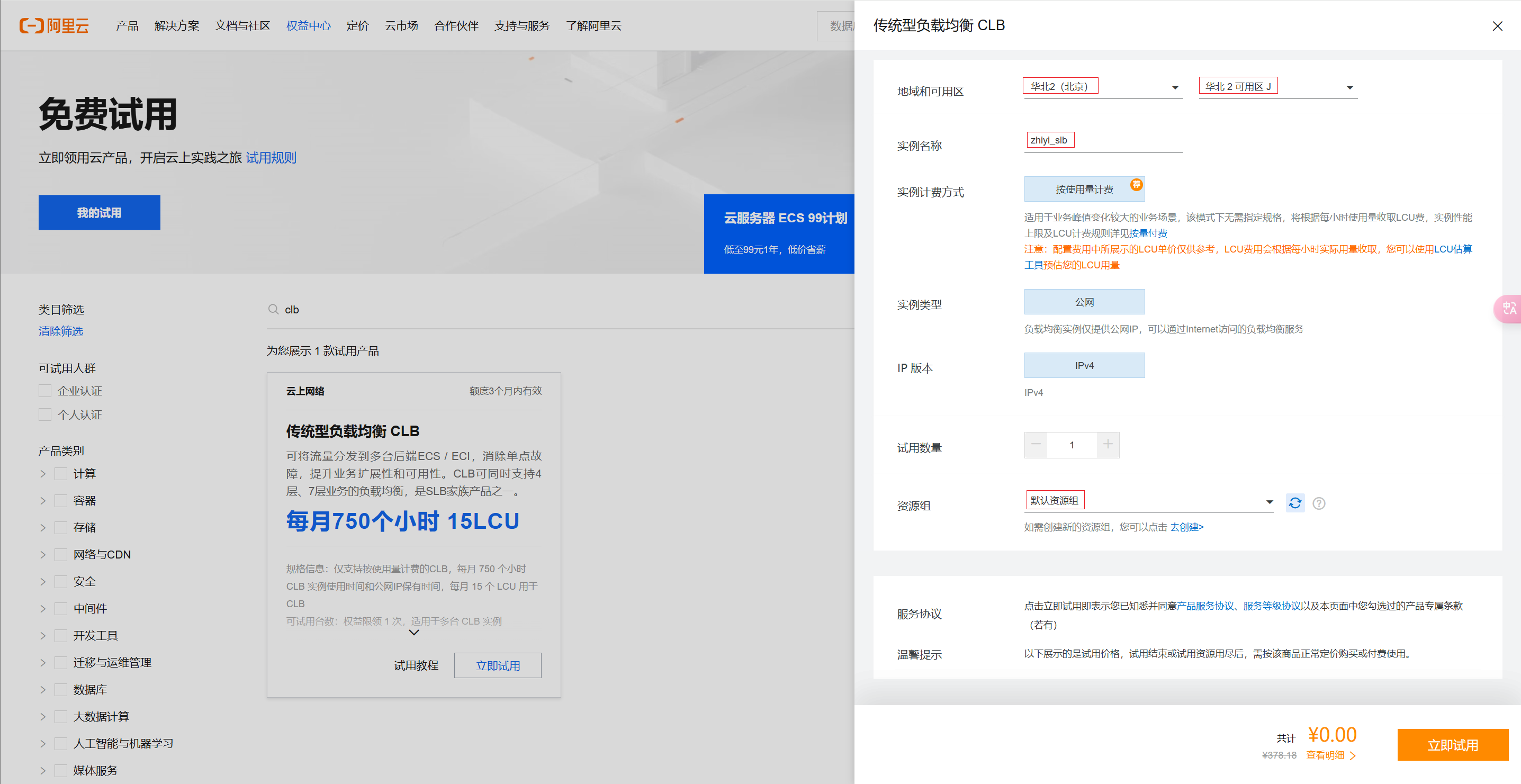This screenshot has width=1521, height=784.
Task: Open the 默认资源组 resource group dropdown
Action: pos(1148,501)
